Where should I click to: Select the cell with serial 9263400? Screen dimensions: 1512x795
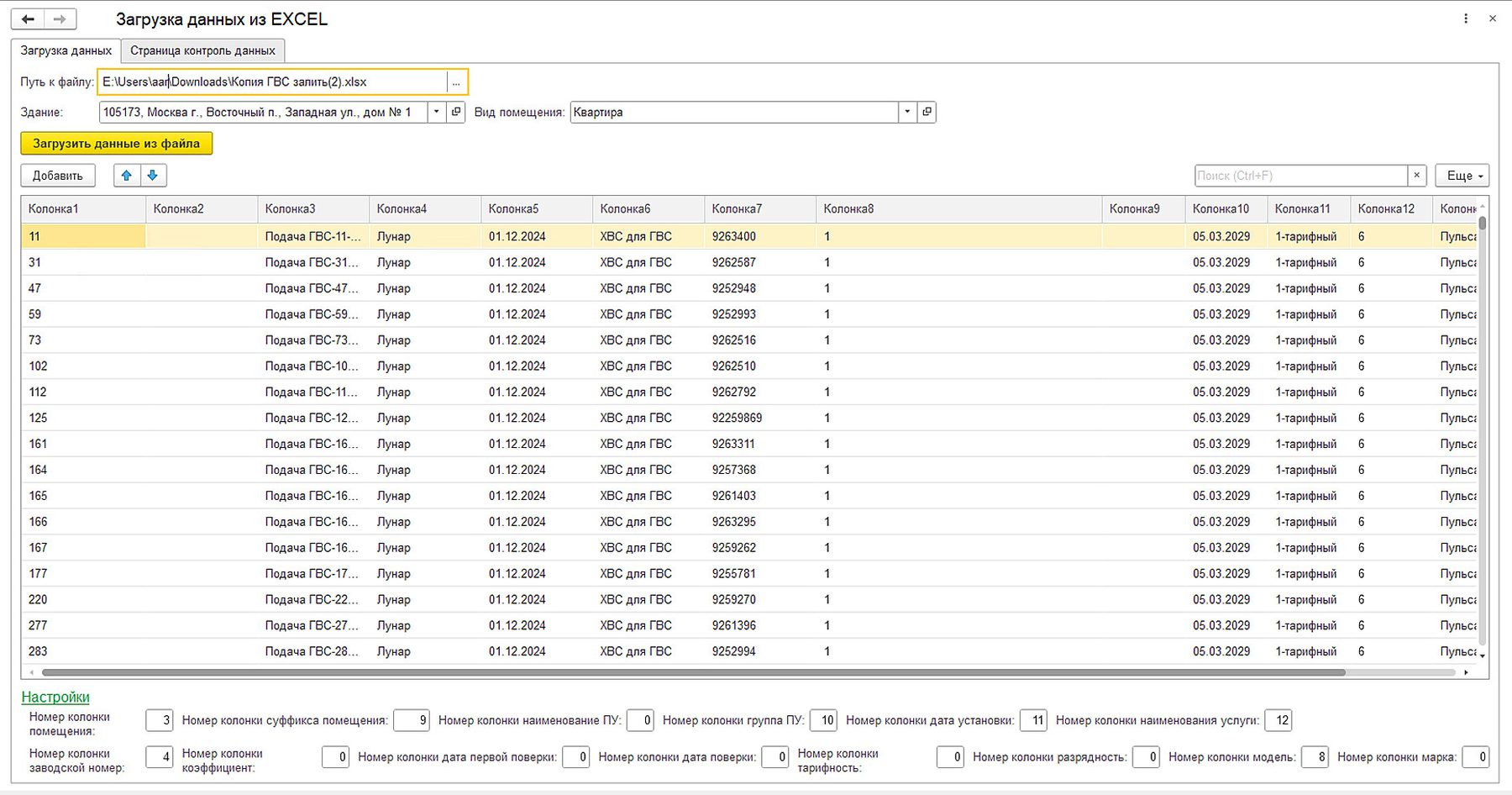coord(760,236)
